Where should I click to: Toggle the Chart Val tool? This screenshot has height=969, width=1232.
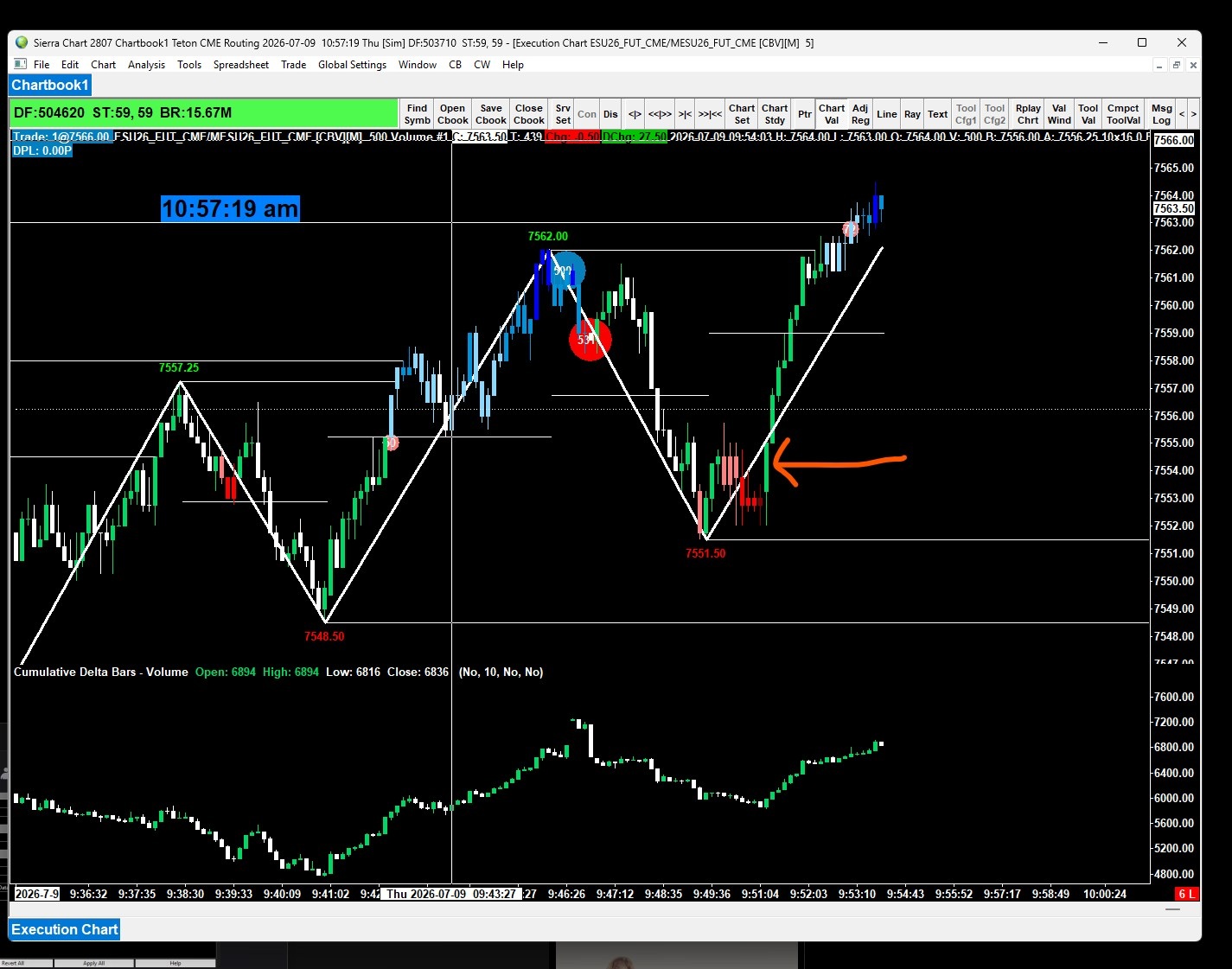point(832,114)
